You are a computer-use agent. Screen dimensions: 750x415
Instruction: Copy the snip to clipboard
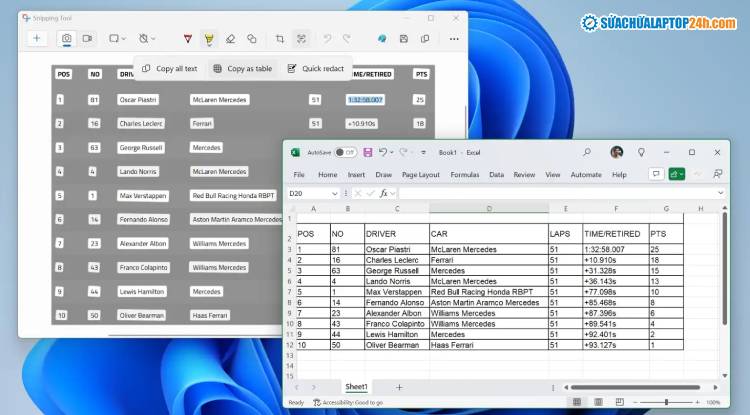[425, 39]
